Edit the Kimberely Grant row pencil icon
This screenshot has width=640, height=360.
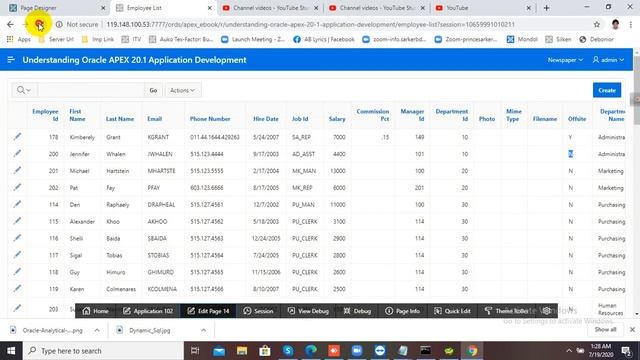[17, 137]
